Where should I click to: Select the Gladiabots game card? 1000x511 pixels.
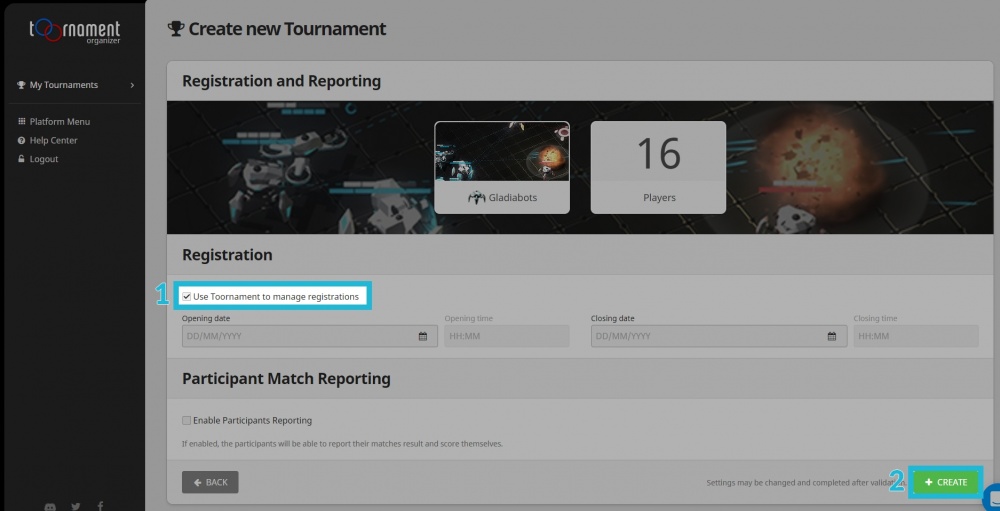tap(502, 167)
